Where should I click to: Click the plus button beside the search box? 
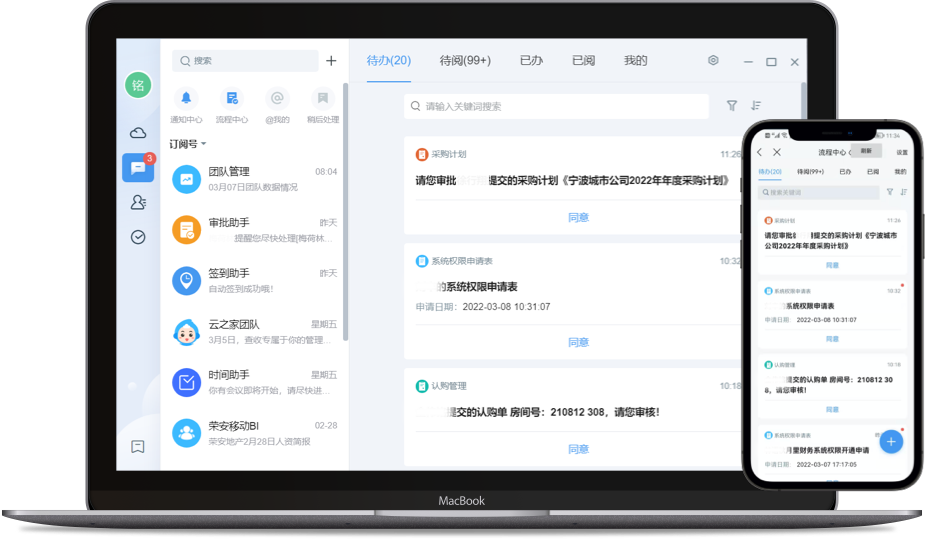pyautogui.click(x=332, y=61)
